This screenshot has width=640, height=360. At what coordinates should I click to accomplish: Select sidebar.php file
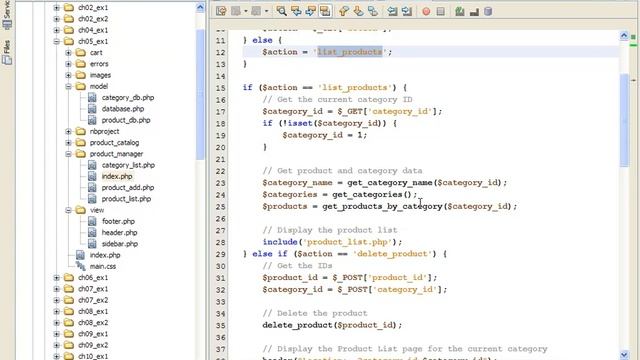click(120, 244)
